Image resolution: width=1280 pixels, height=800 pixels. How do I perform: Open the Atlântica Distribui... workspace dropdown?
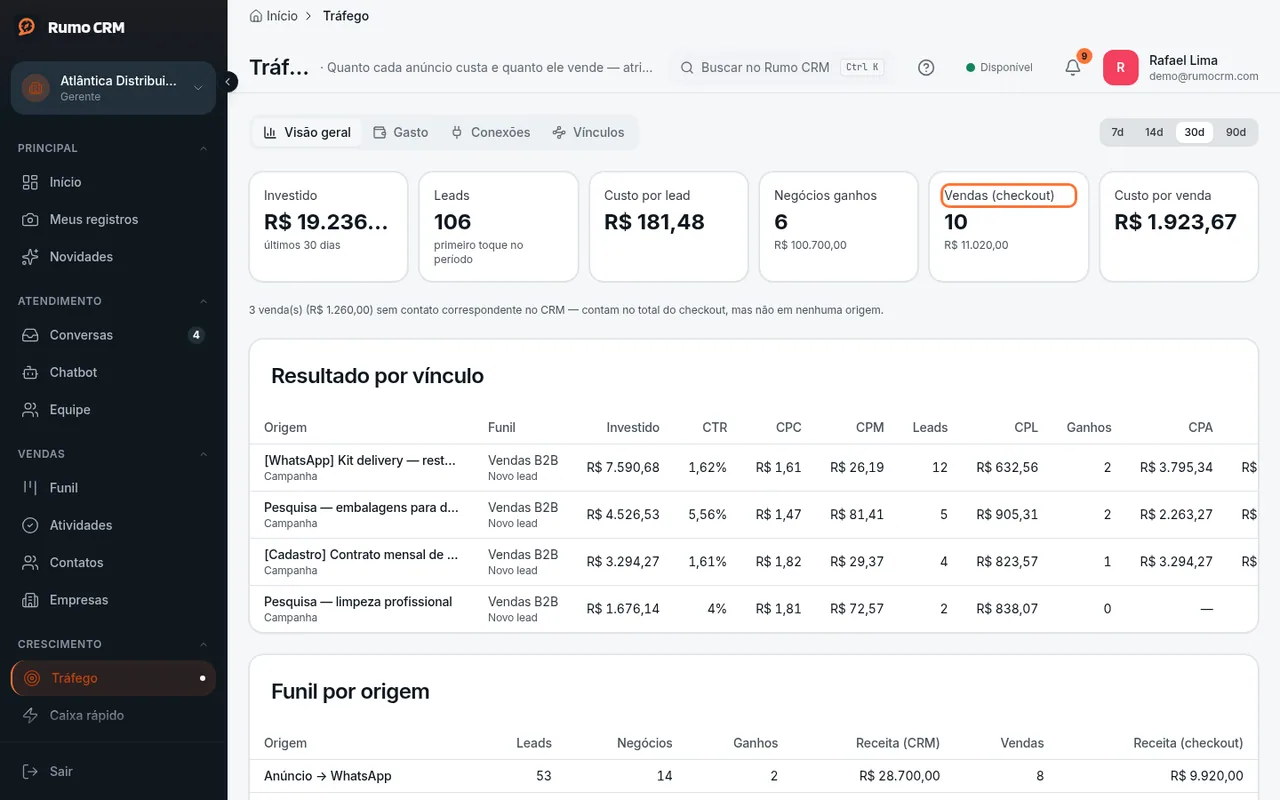[113, 88]
